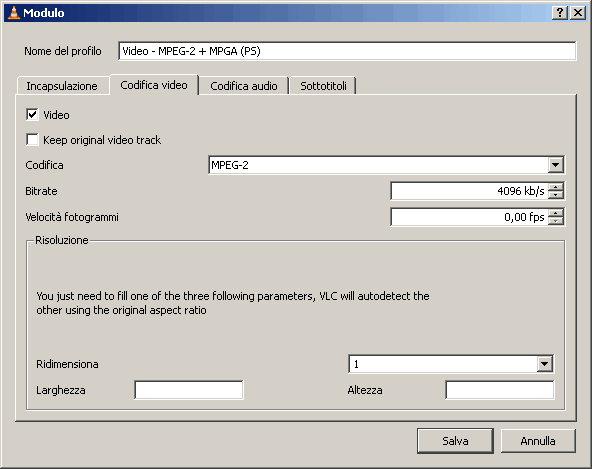Click the Salva button
The image size is (592, 469).
[455, 441]
